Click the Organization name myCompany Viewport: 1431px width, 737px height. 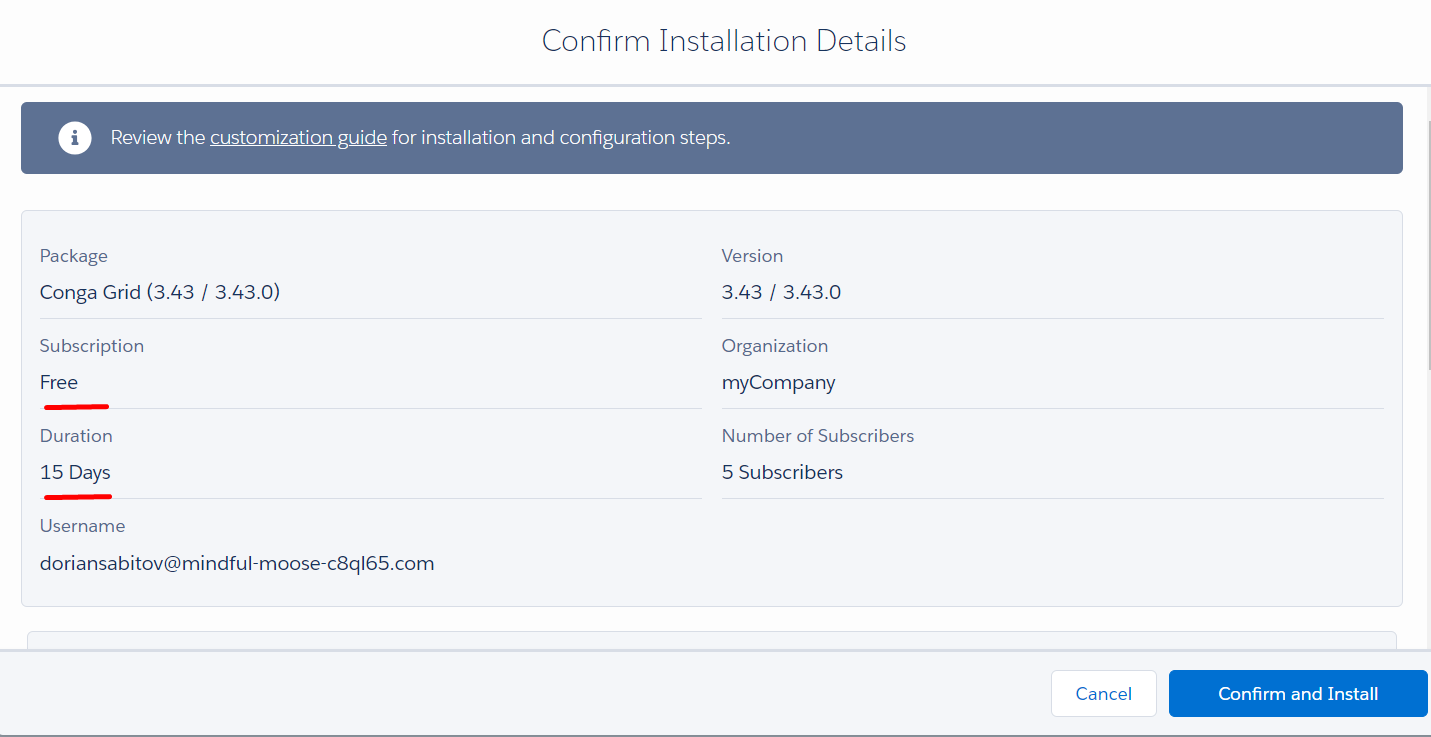(x=778, y=382)
